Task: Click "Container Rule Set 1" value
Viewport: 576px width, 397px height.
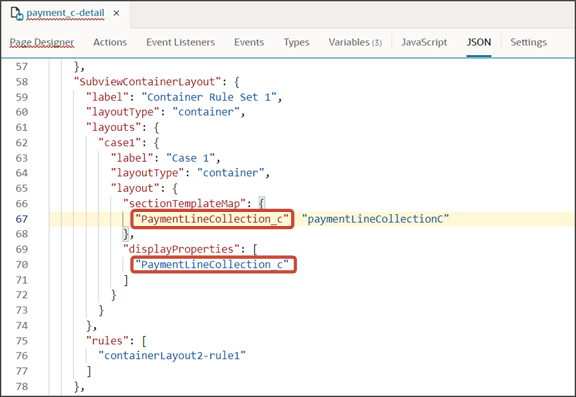Action: tap(209, 97)
